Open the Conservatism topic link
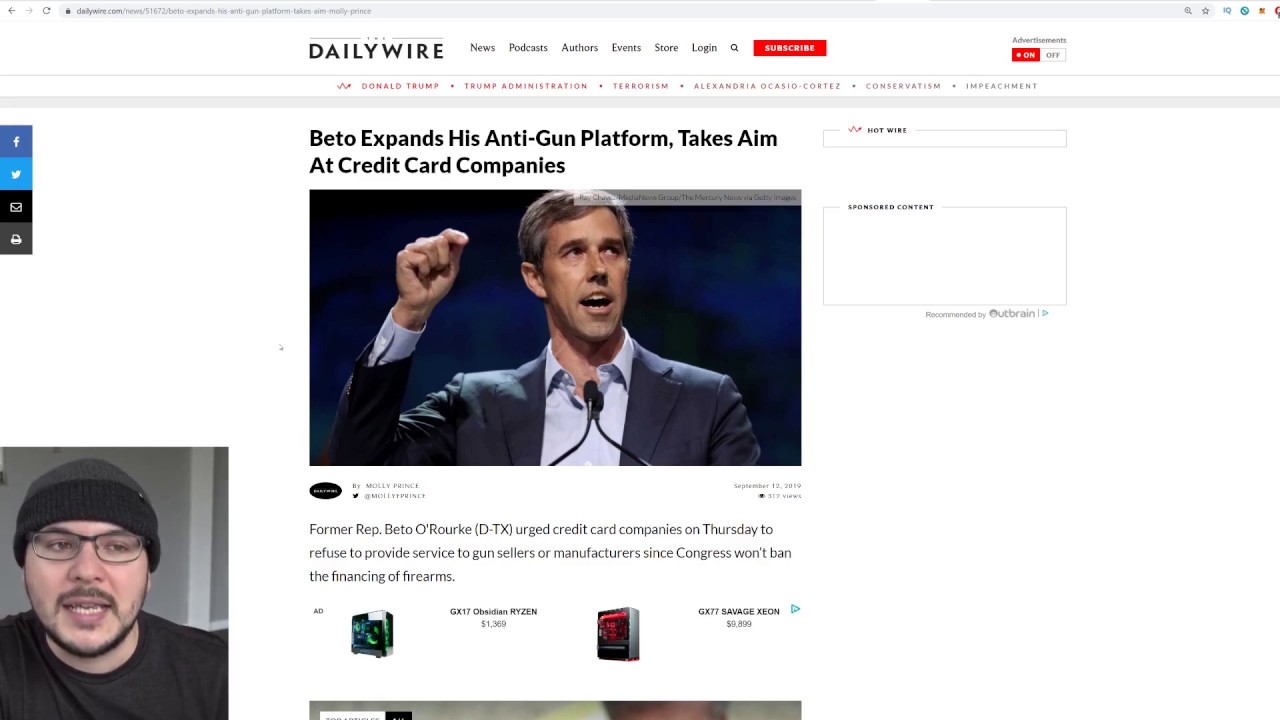The height and width of the screenshot is (720, 1280). pyautogui.click(x=903, y=86)
